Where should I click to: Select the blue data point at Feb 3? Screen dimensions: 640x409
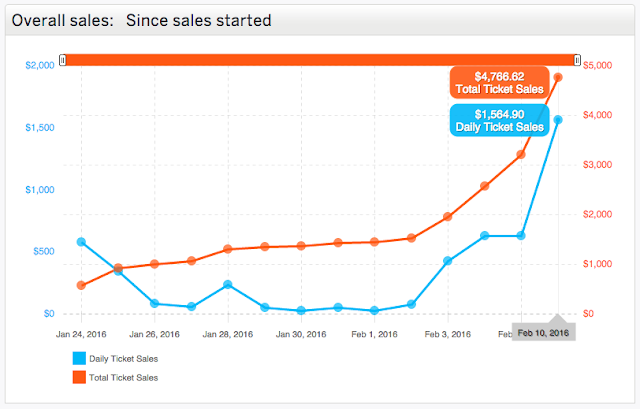point(448,261)
